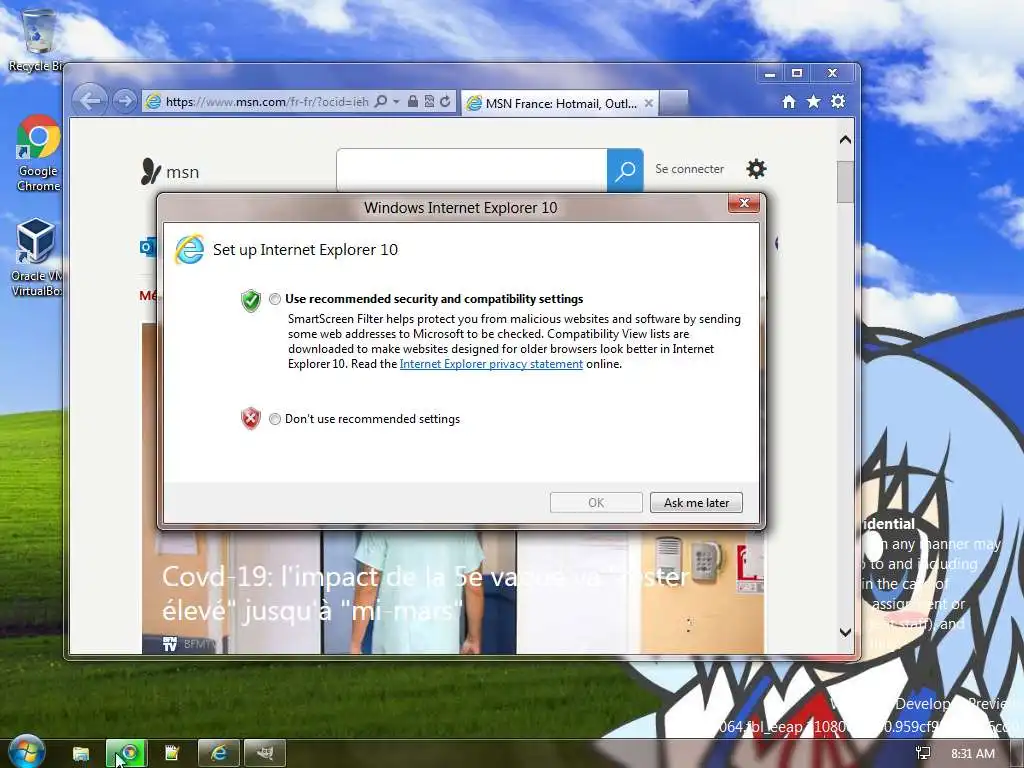
Task: Select Oracle VM VirtualBox desktop shortcut
Action: coord(36,257)
